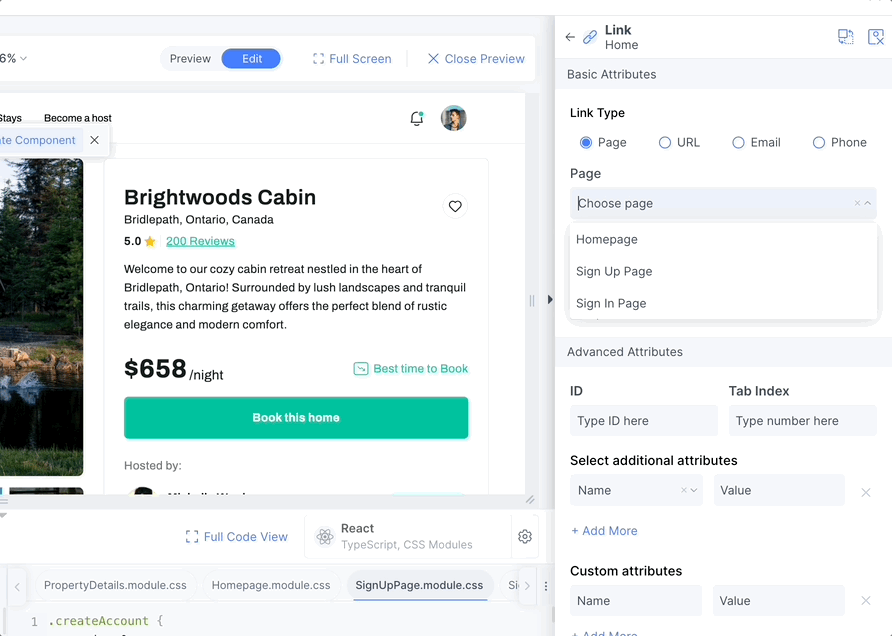Viewport: 892px width, 636px height.
Task: Collapse the right panel arrow
Action: pos(550,299)
